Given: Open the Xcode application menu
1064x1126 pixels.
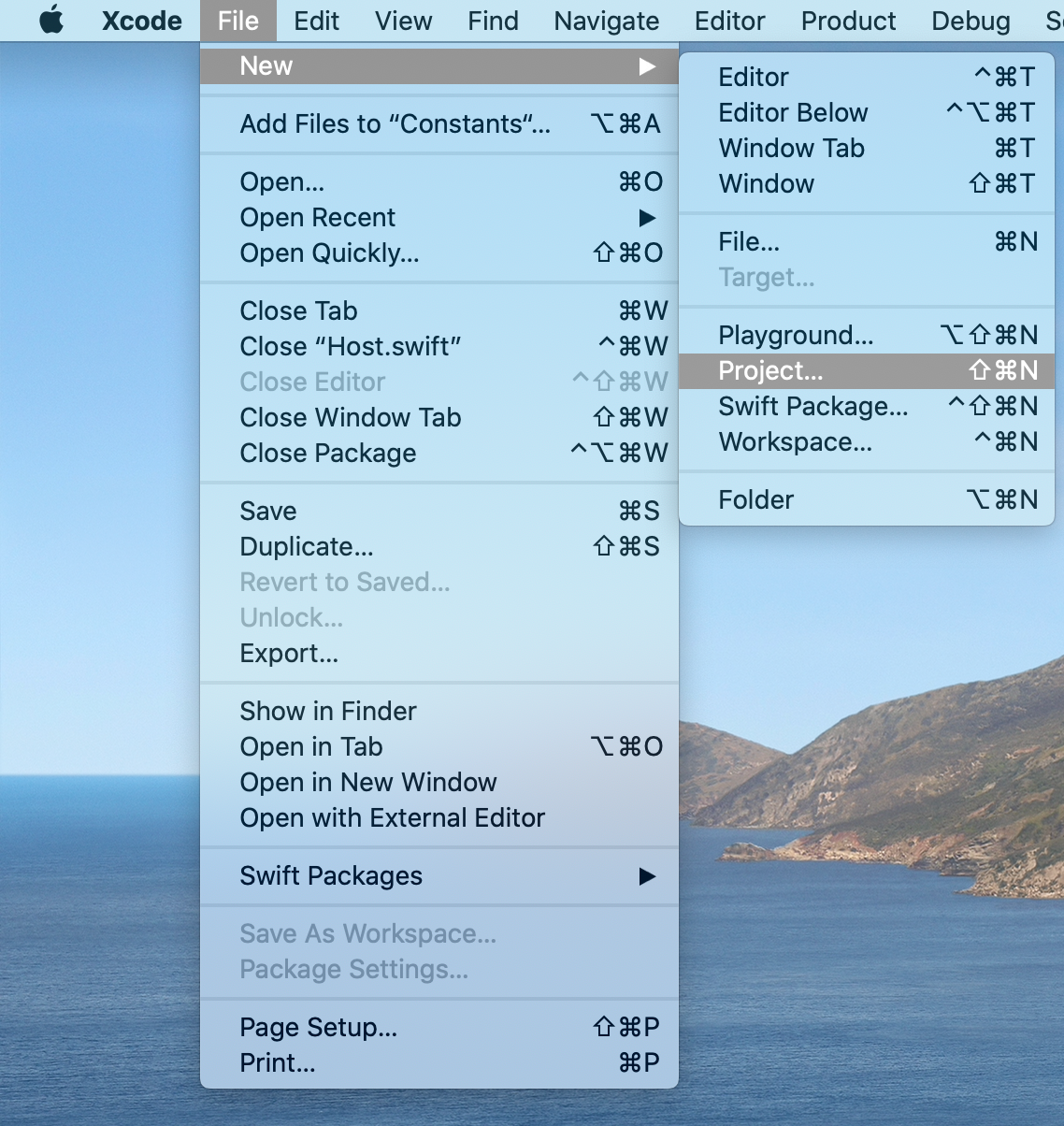Looking at the screenshot, I should tap(142, 21).
